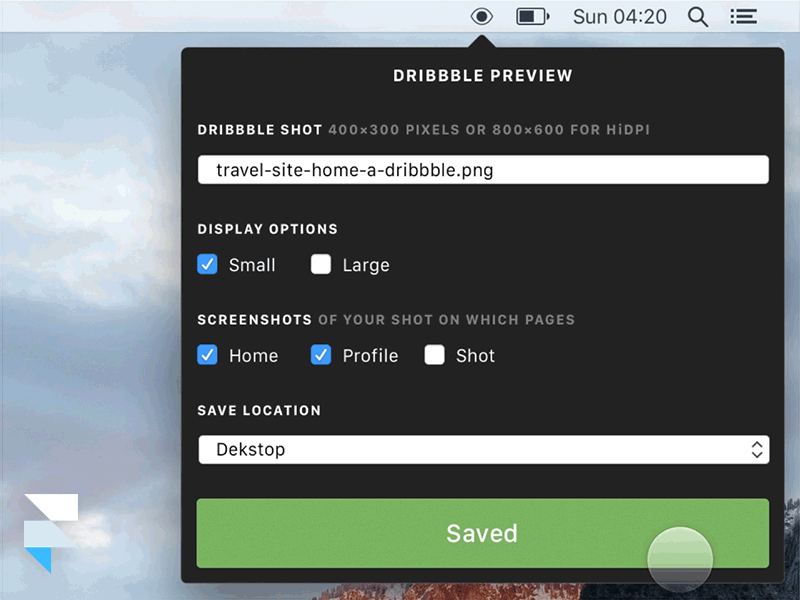The height and width of the screenshot is (600, 800).
Task: Click the save location dropdown arrows
Action: pyautogui.click(x=757, y=449)
